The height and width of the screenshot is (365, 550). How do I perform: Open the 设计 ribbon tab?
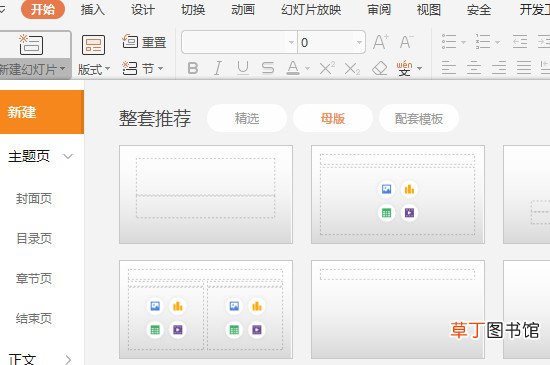(x=143, y=9)
